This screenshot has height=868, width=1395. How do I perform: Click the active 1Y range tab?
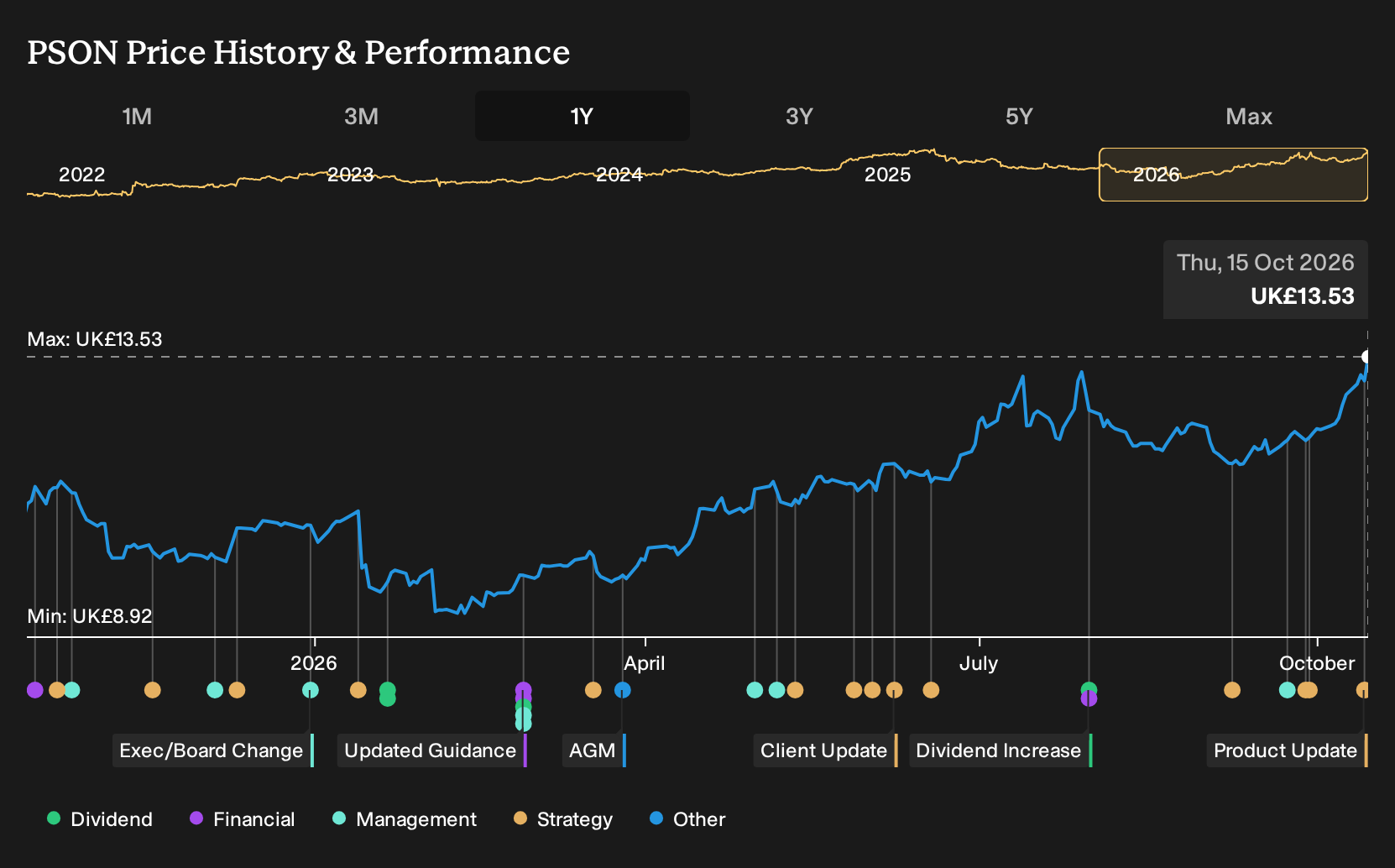[x=583, y=116]
